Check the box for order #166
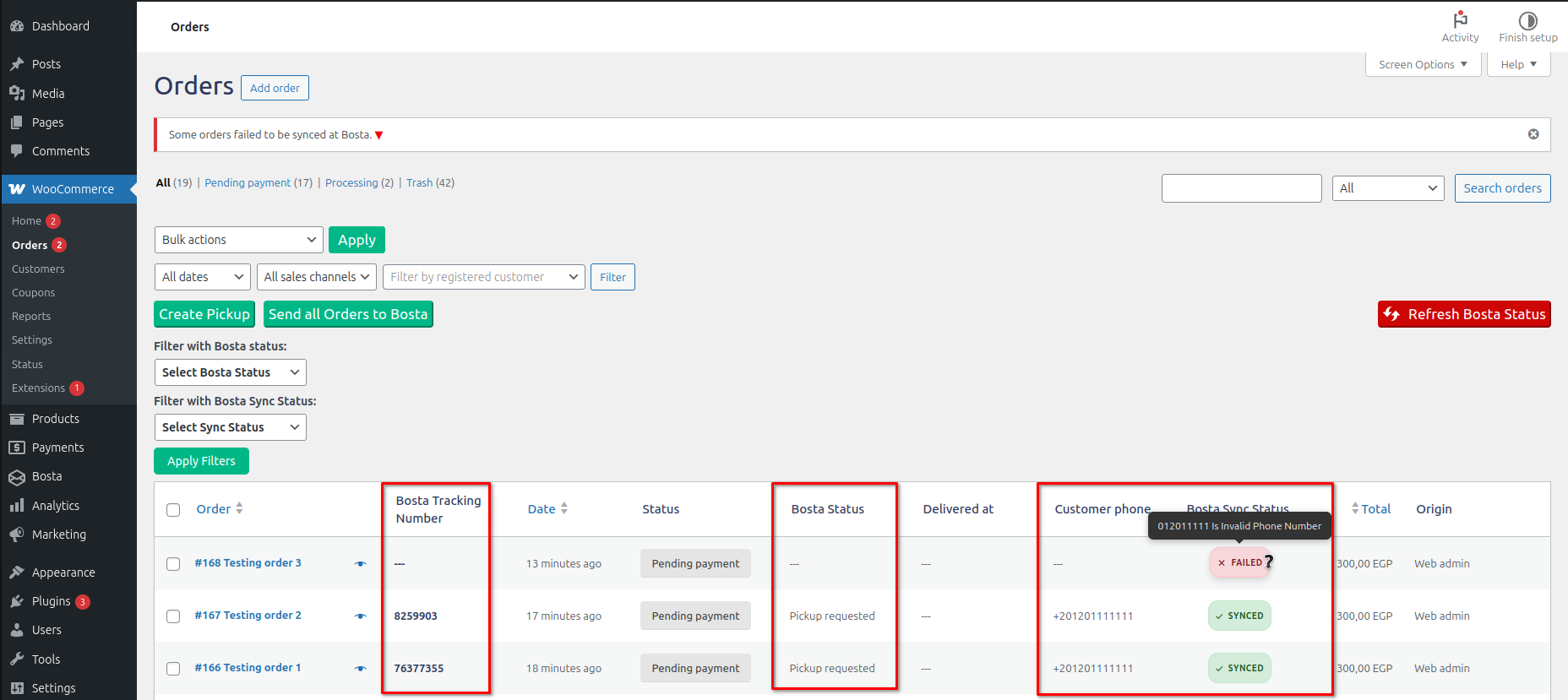 [173, 669]
